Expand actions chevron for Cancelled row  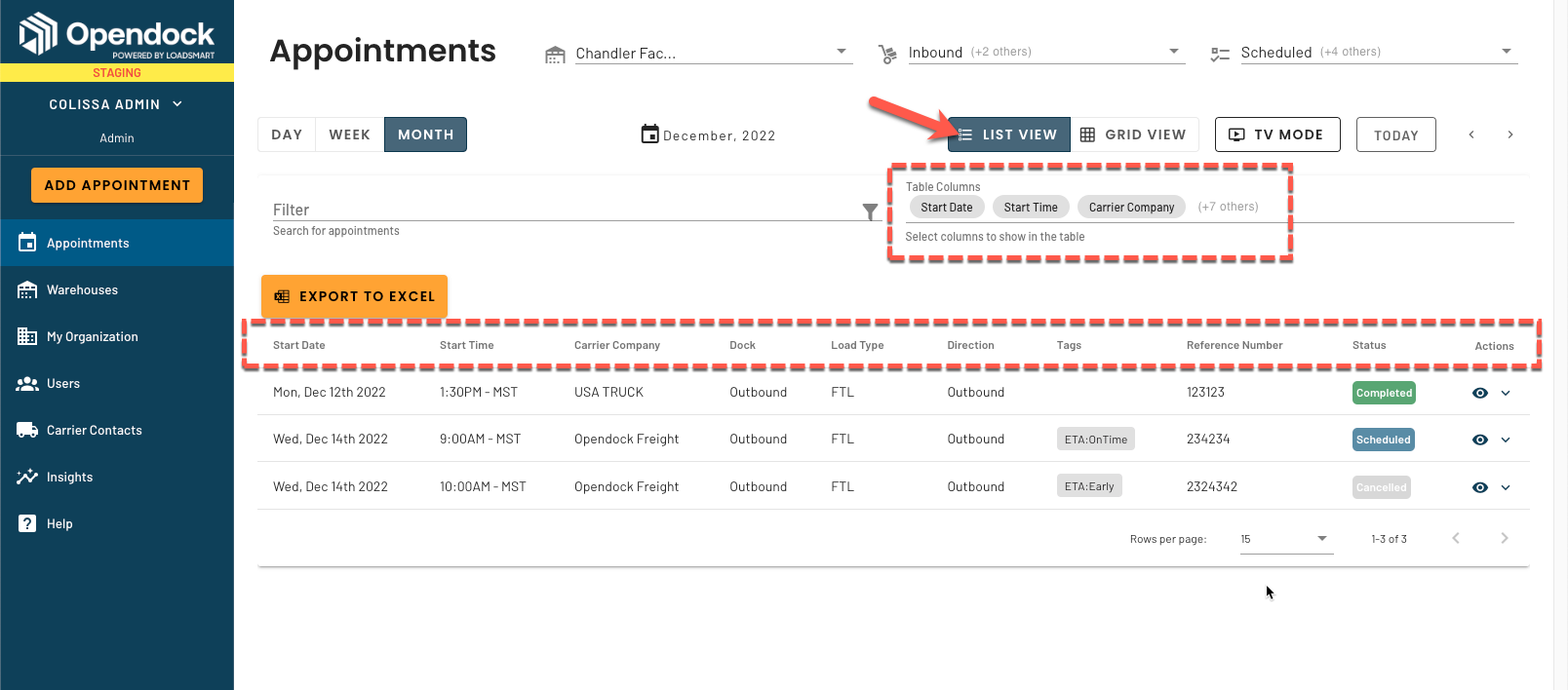click(x=1506, y=487)
